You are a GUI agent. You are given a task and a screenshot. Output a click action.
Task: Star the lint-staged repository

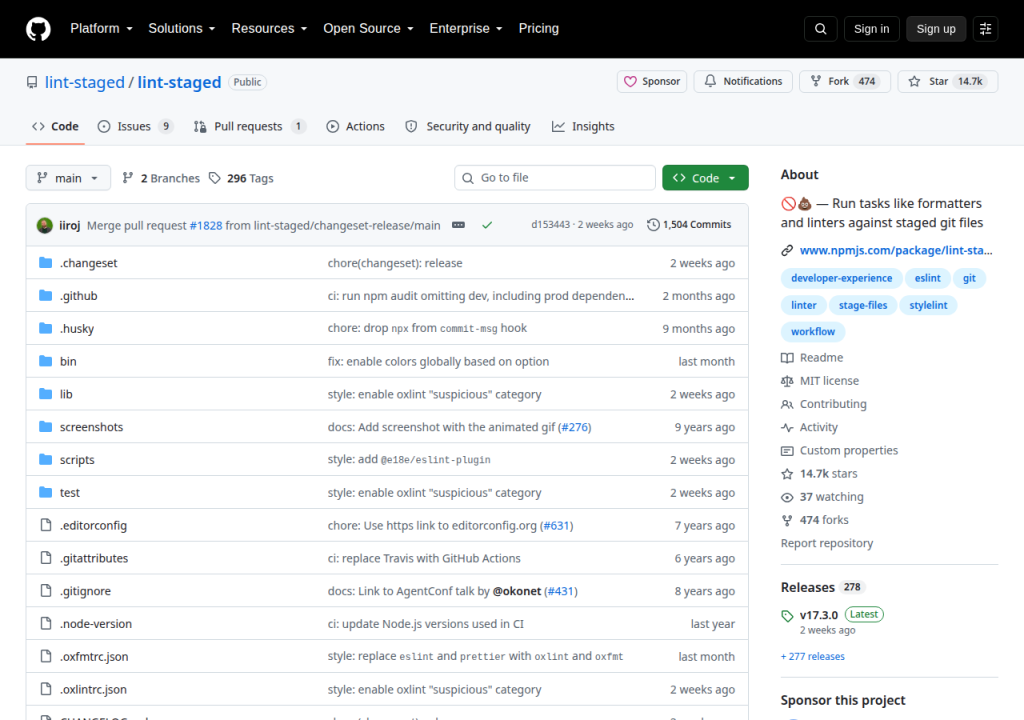(x=948, y=82)
